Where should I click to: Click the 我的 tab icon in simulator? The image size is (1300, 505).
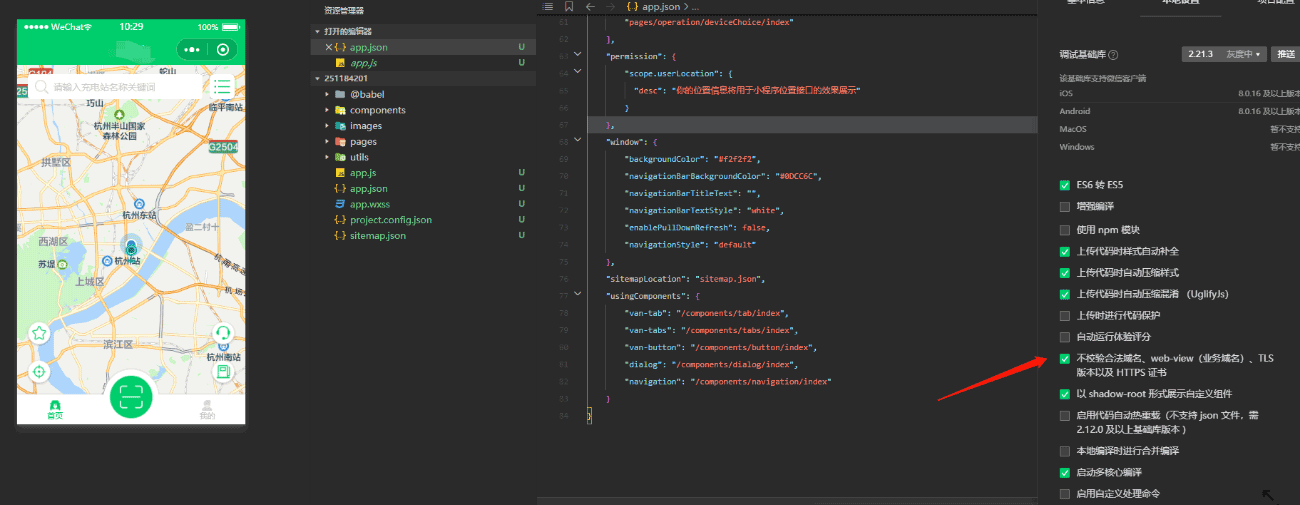coord(207,407)
